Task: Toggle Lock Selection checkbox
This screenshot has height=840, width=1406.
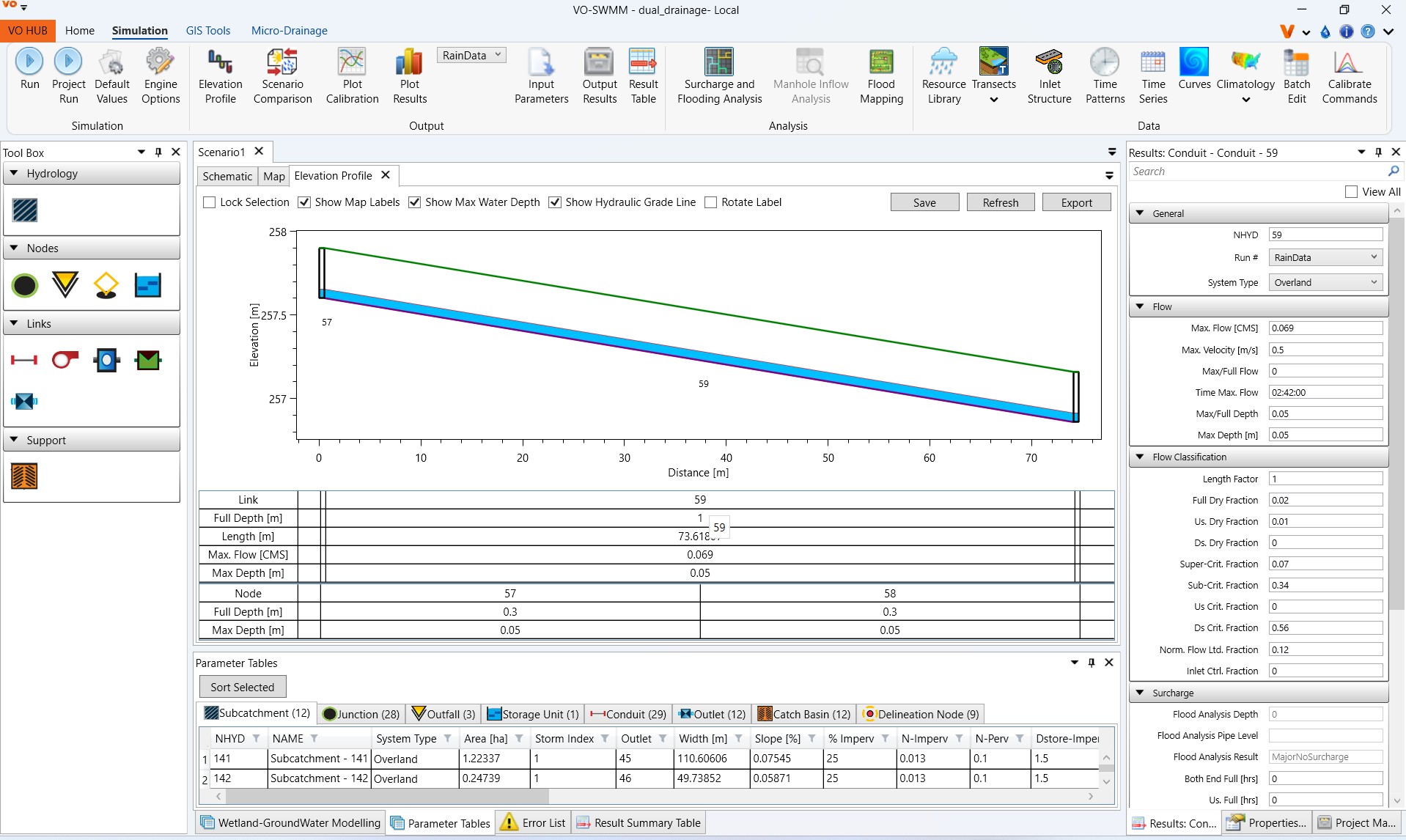Action: point(210,202)
